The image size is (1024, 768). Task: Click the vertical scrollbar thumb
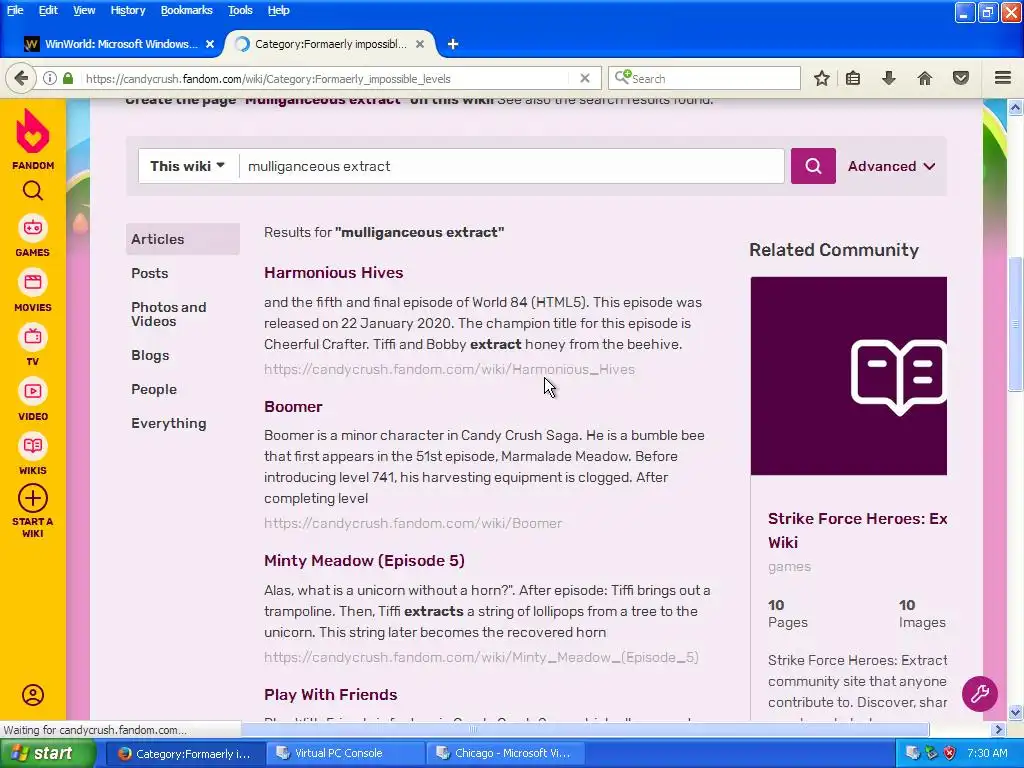(1016, 325)
